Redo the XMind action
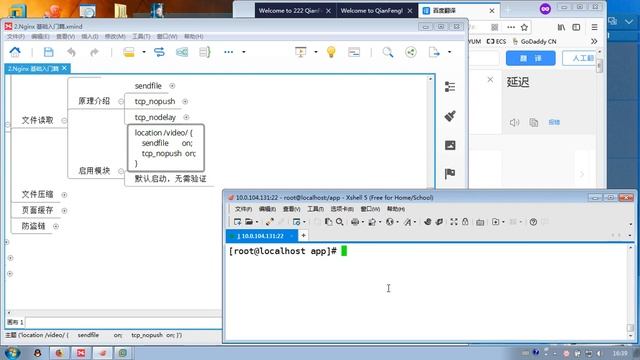 (x=94, y=52)
